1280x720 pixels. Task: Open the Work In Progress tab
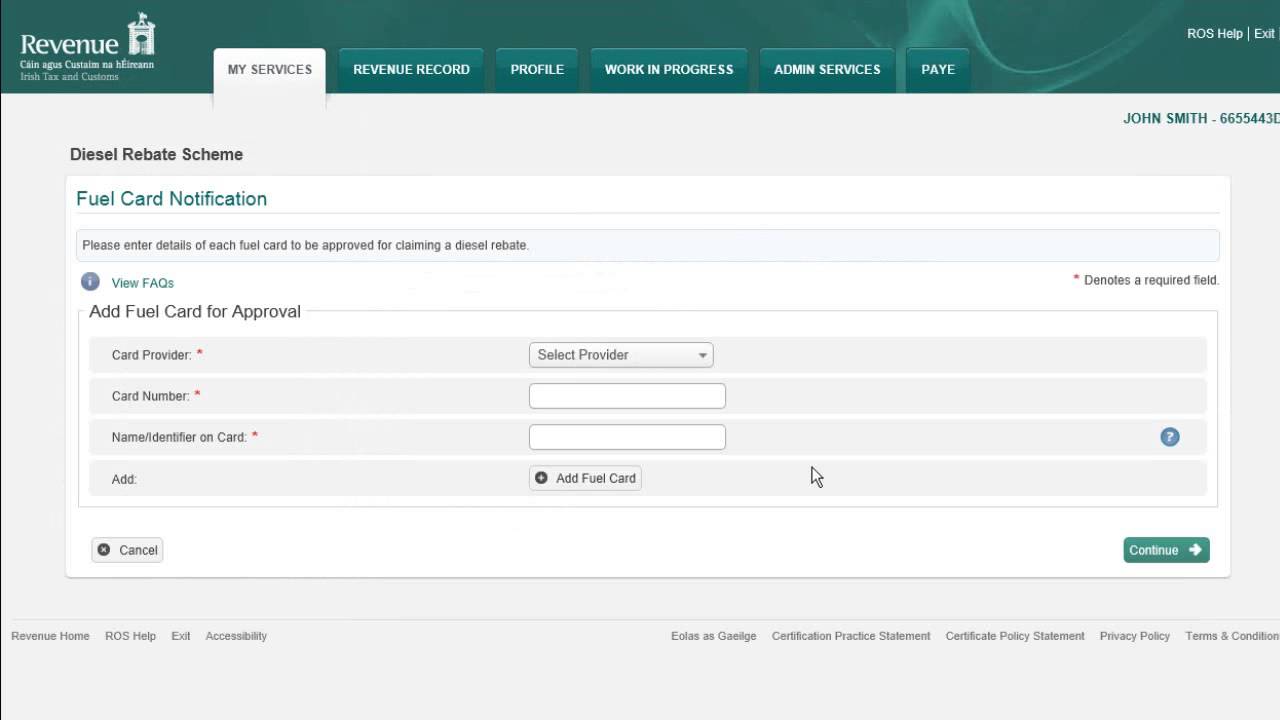tap(669, 70)
